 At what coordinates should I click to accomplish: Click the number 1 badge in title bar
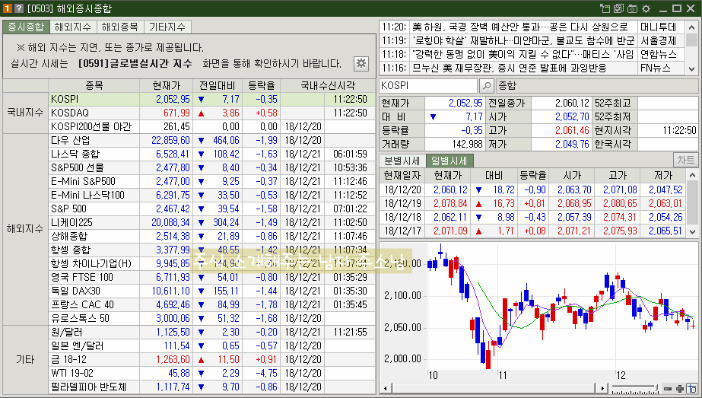[7, 9]
